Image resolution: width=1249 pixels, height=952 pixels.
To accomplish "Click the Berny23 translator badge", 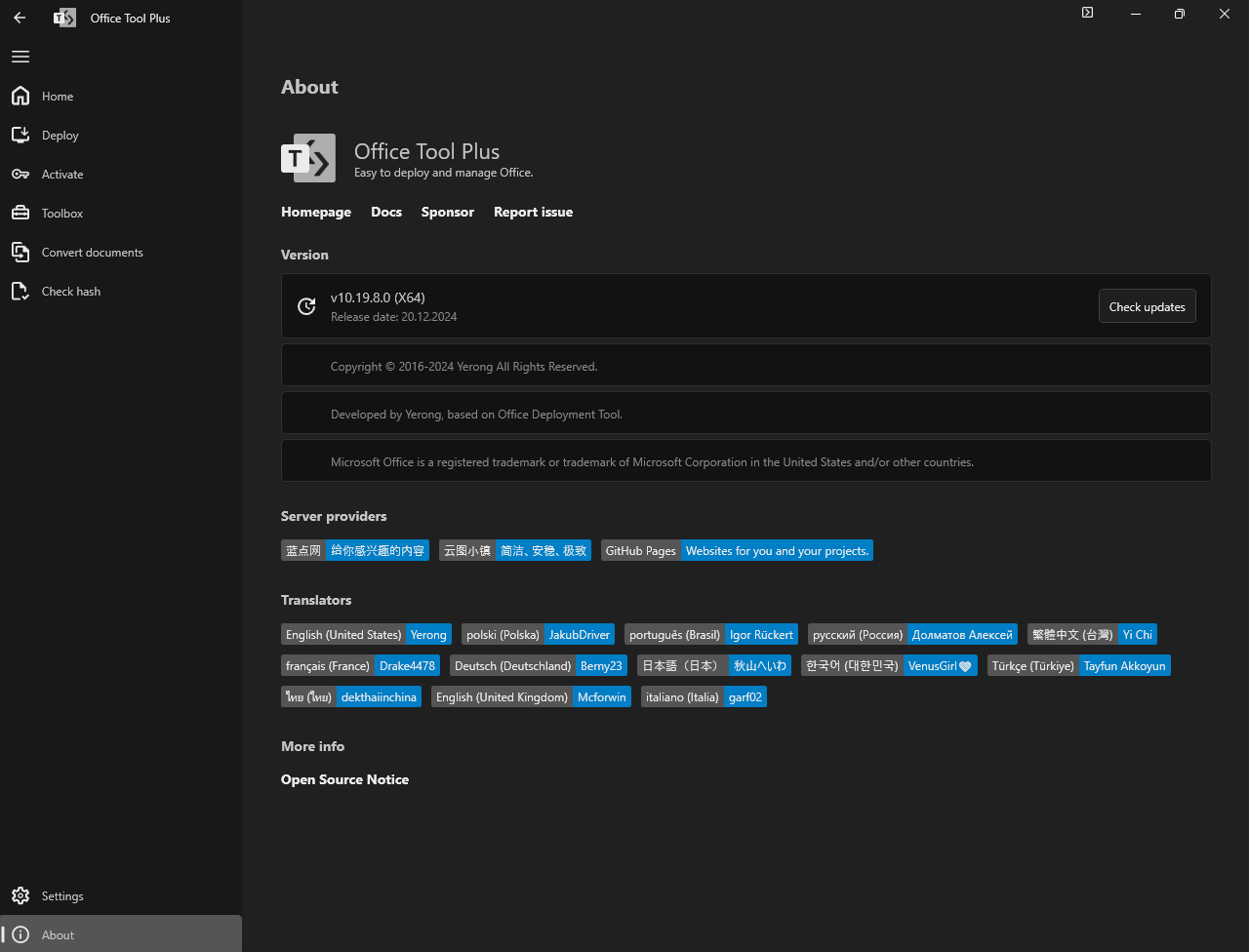I will pos(539,665).
